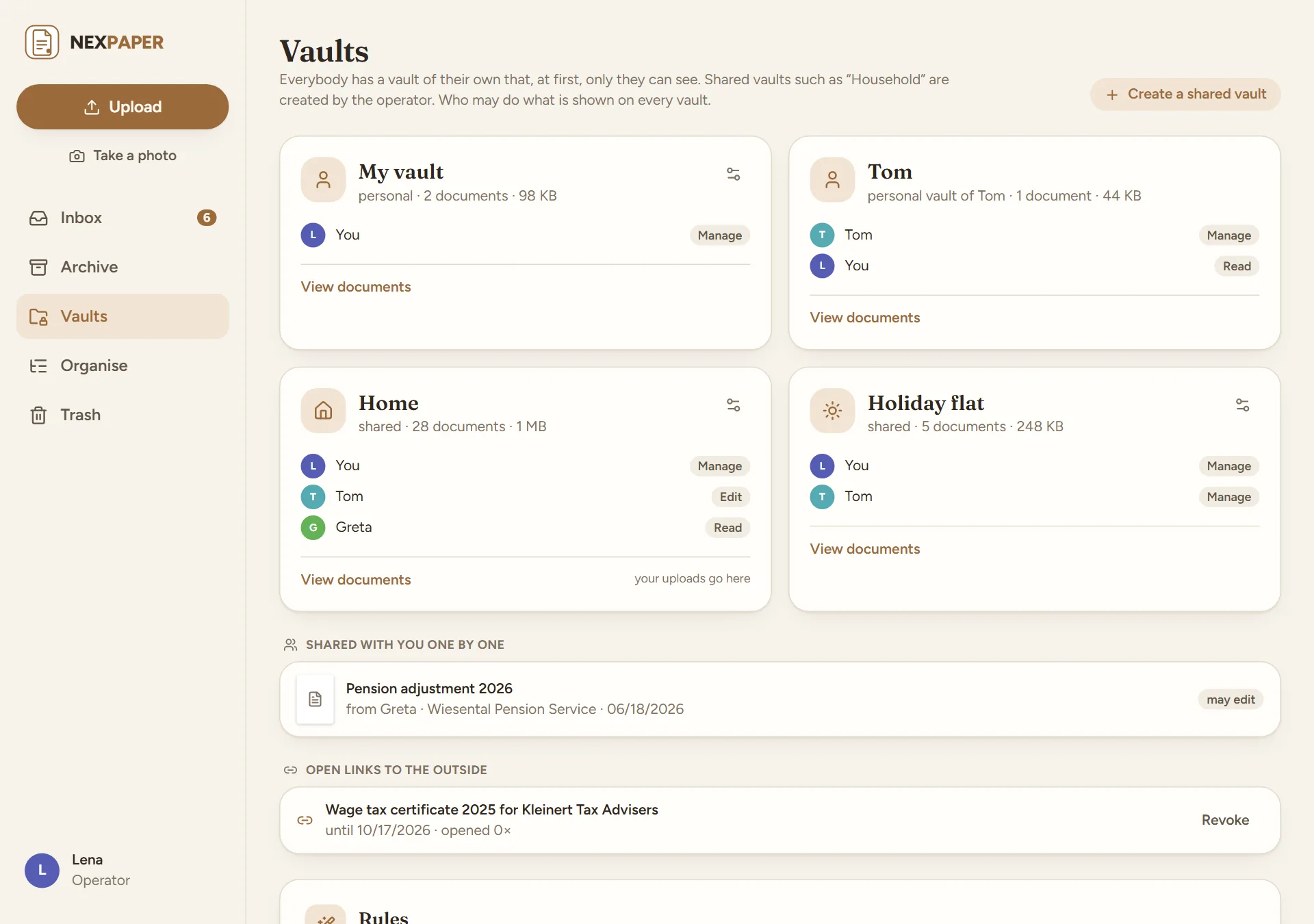Click the Upload button
The image size is (1314, 924).
tap(123, 107)
